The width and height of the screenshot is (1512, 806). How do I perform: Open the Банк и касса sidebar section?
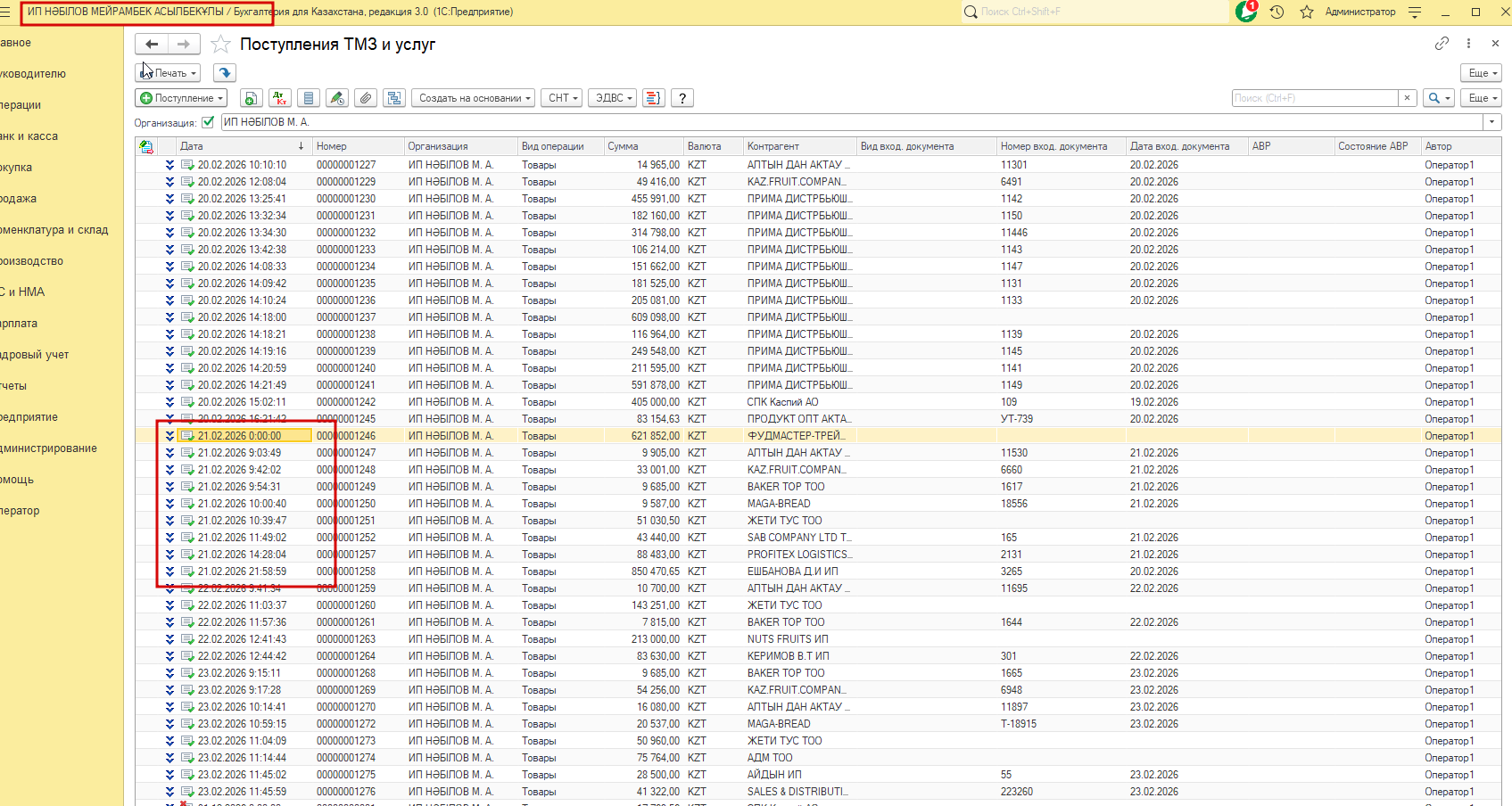[29, 136]
